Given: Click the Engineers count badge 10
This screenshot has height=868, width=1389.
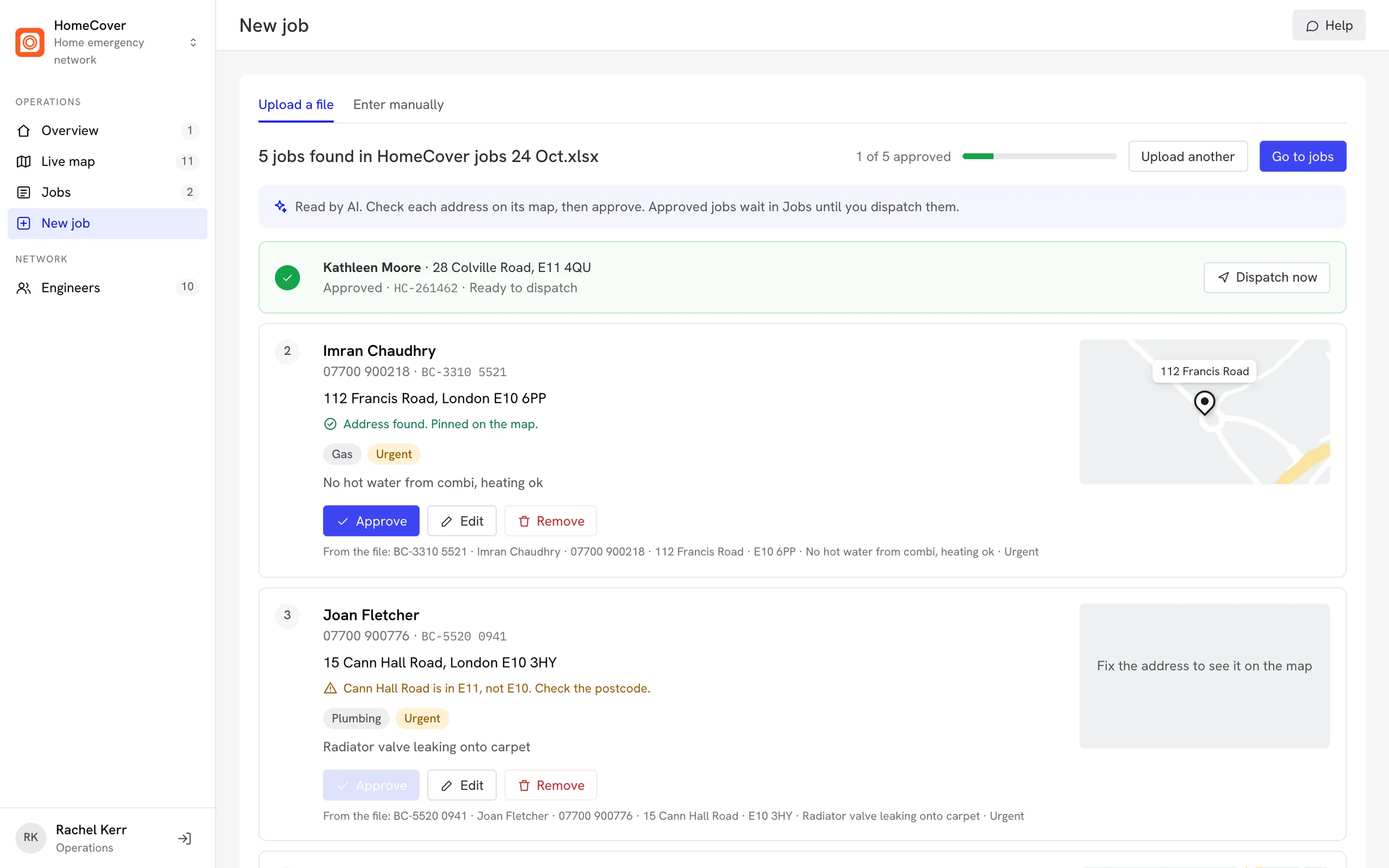Looking at the screenshot, I should point(187,287).
